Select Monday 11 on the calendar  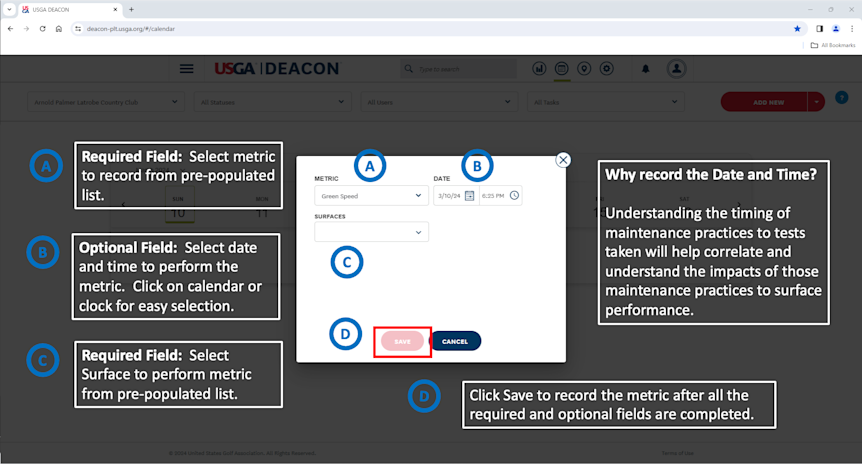coord(262,207)
